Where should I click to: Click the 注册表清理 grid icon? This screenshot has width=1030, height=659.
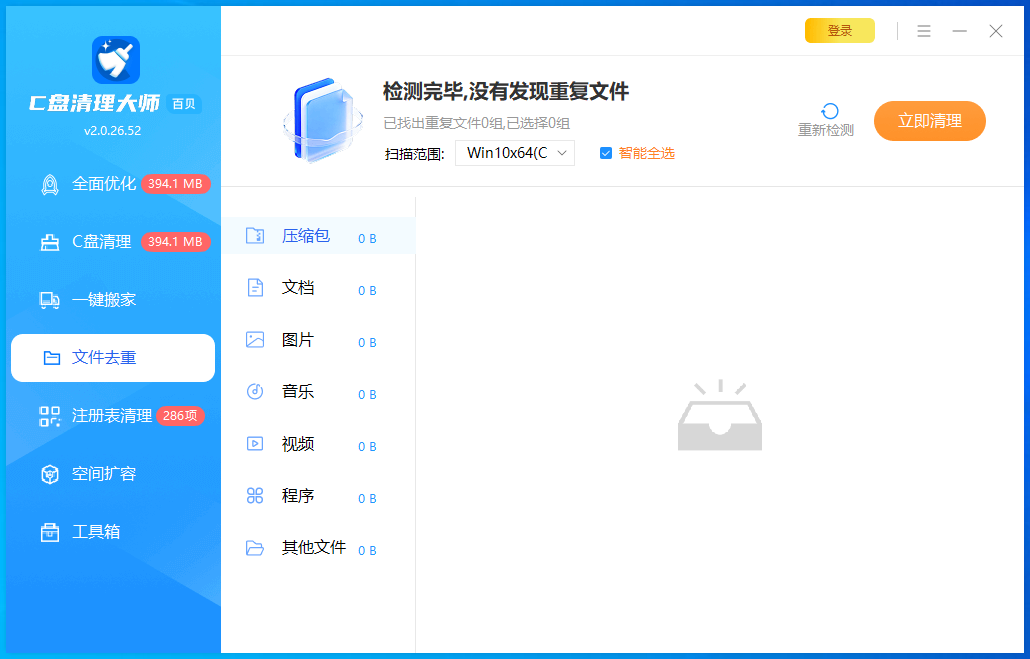[x=50, y=416]
